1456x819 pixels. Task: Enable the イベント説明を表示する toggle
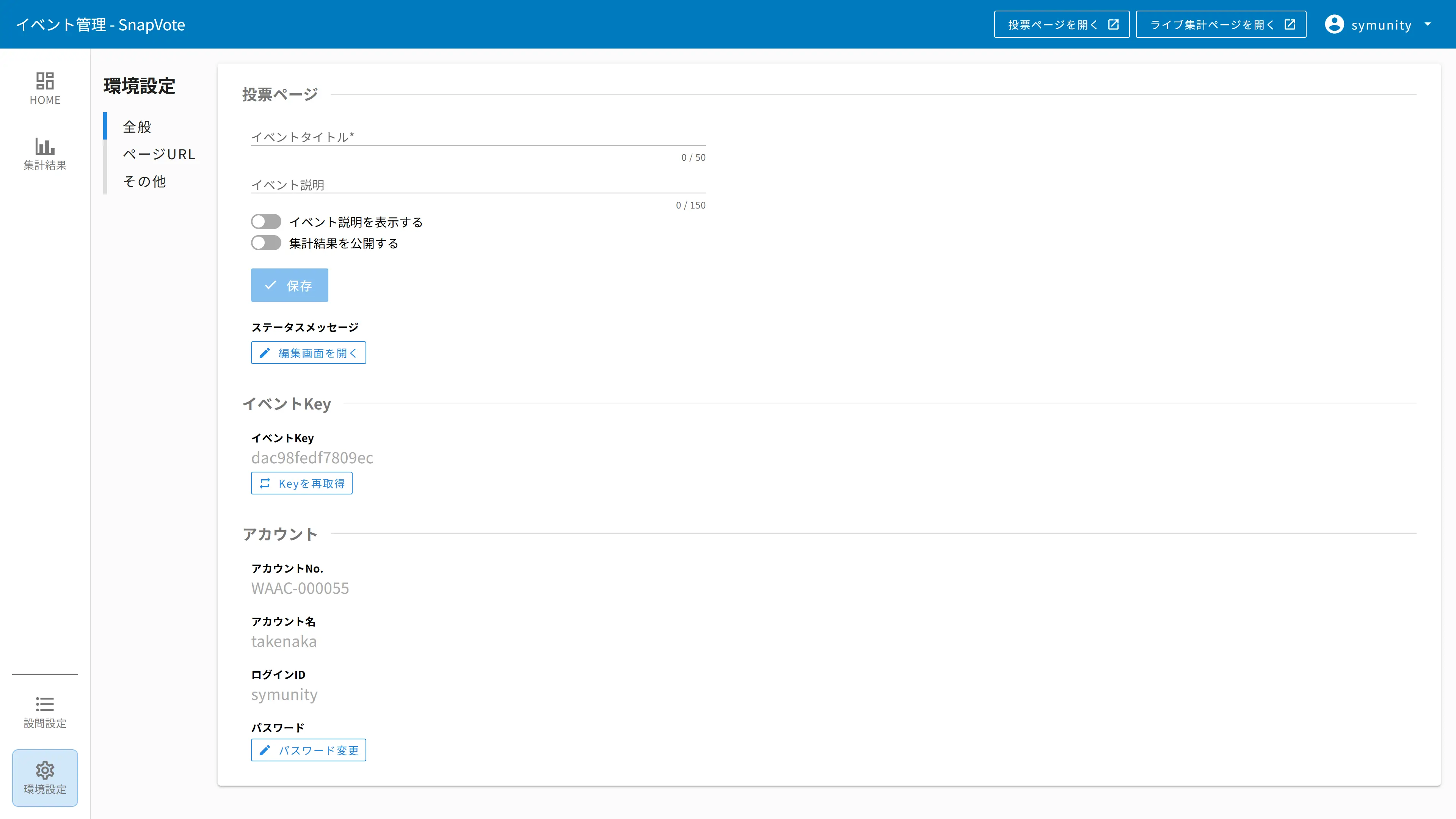point(266,221)
